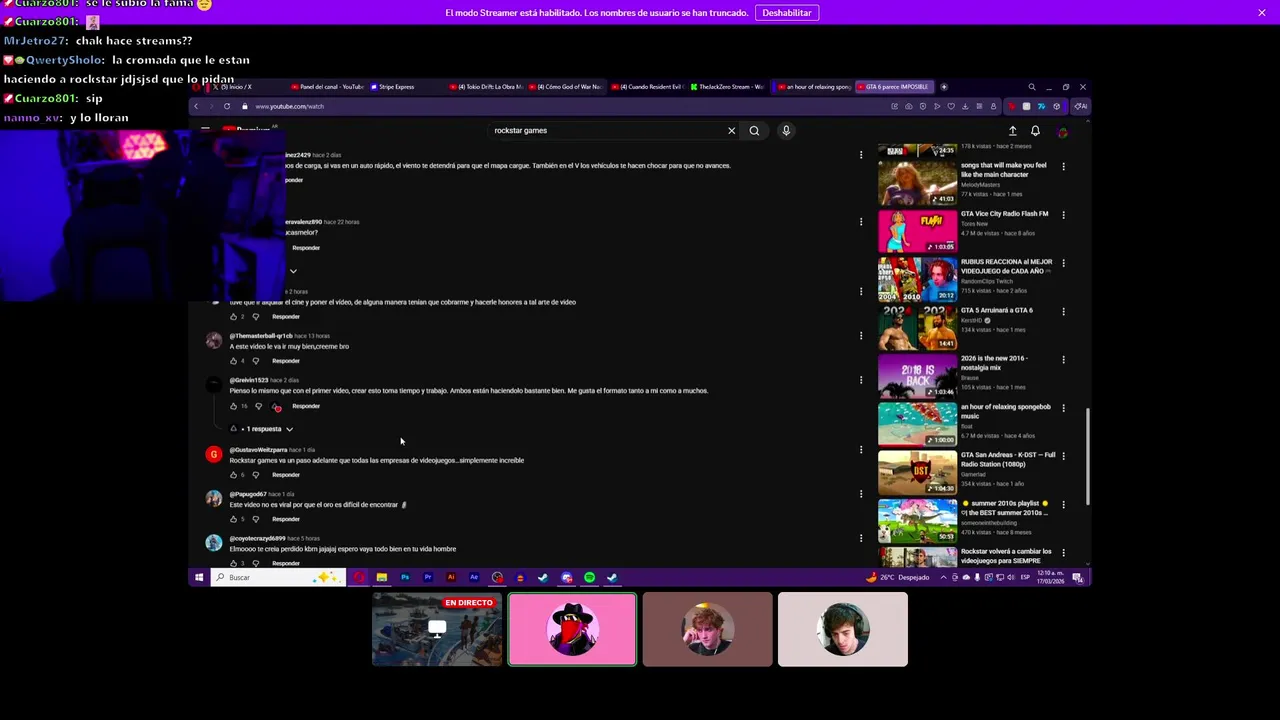The image size is (1280, 720).
Task: Switch to TheJackZero Stream tab
Action: pos(727,87)
